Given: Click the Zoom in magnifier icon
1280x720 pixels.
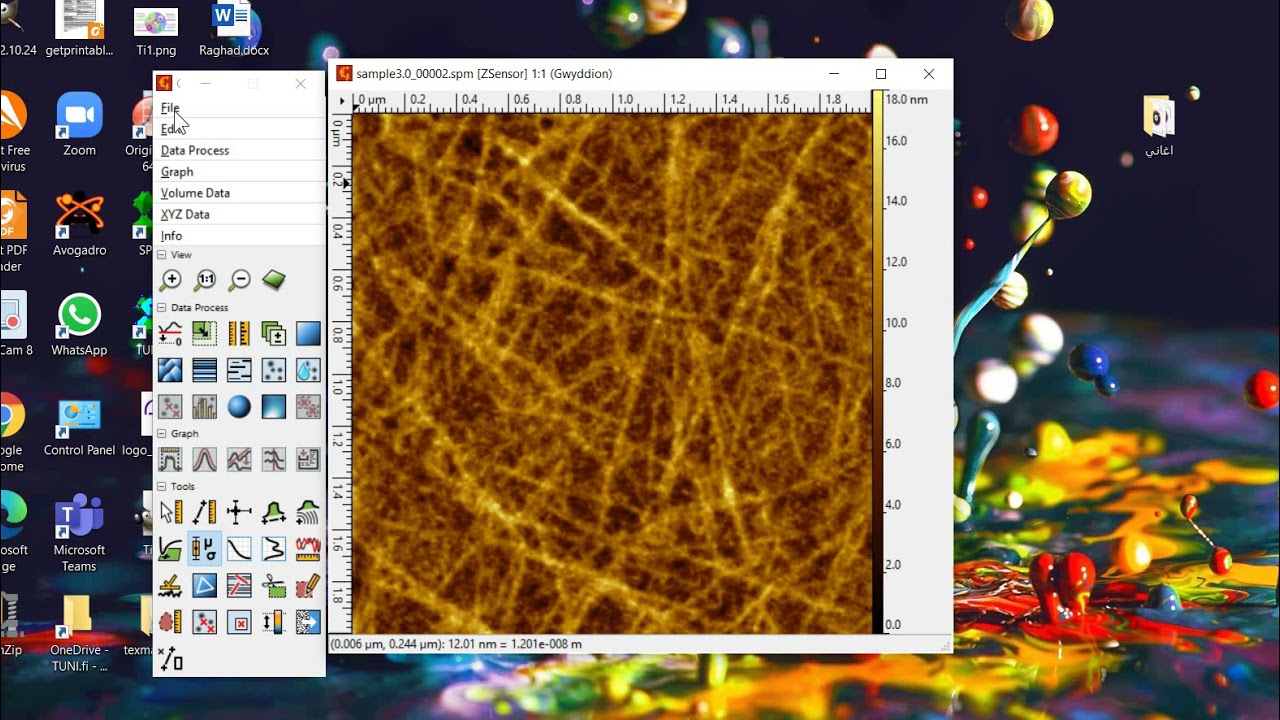Looking at the screenshot, I should pyautogui.click(x=171, y=281).
